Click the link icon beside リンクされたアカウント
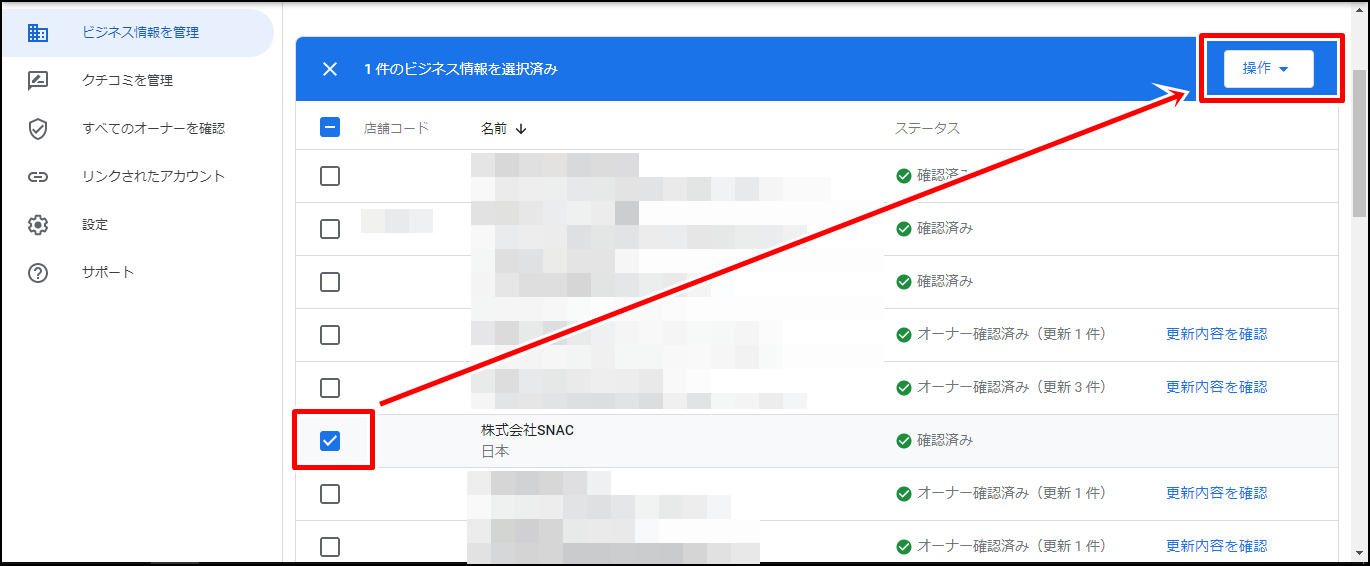This screenshot has height=566, width=1370. [x=38, y=177]
